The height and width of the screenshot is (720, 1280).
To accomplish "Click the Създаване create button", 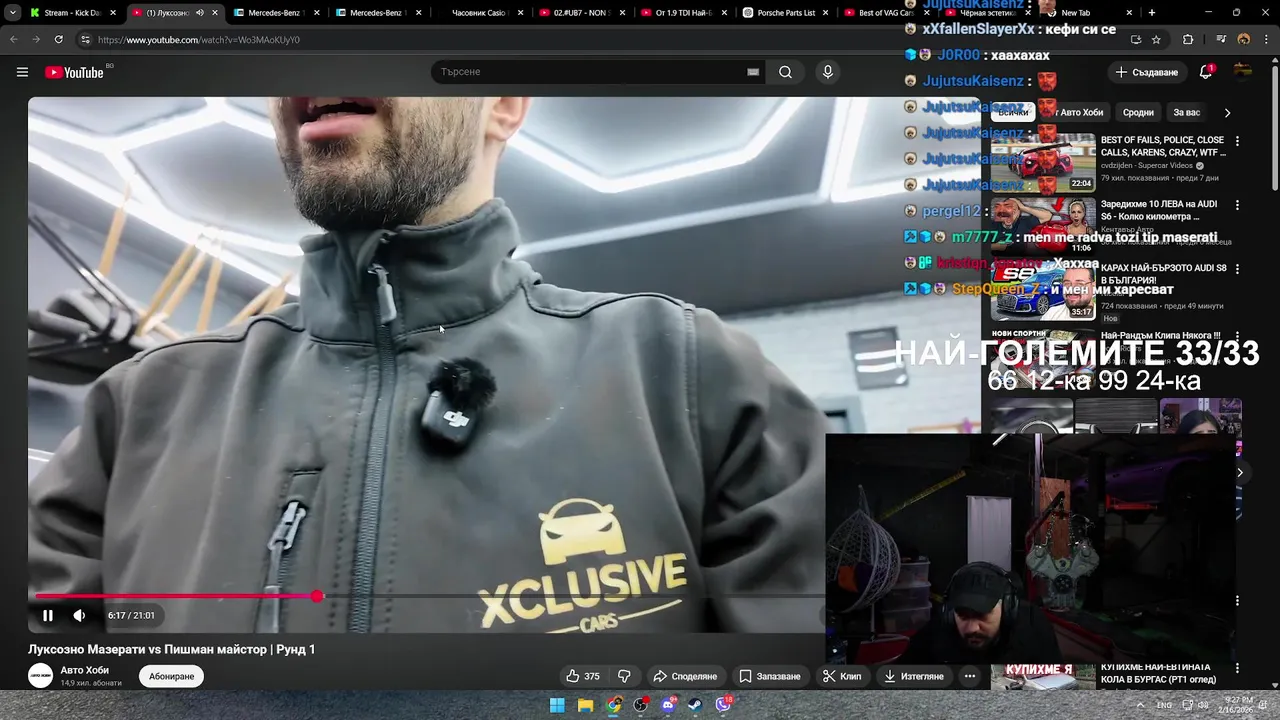I will pyautogui.click(x=1147, y=72).
